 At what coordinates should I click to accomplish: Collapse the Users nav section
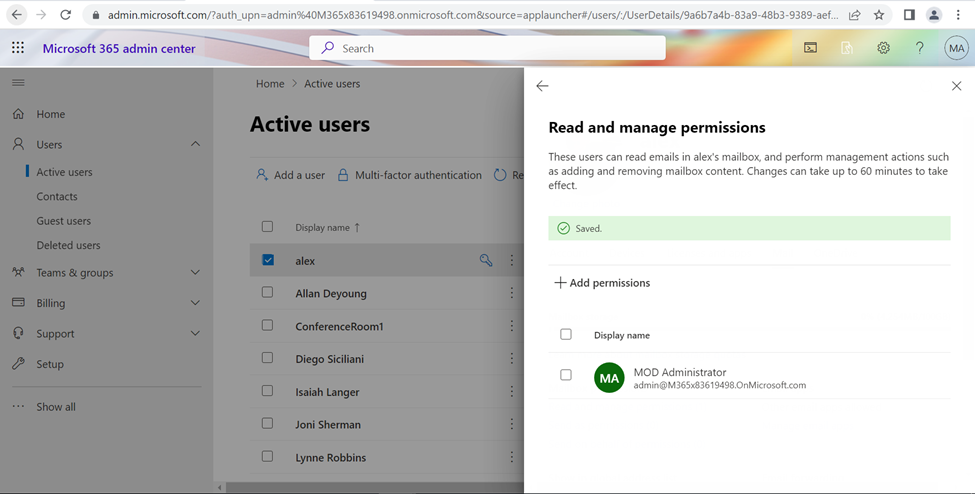click(195, 144)
